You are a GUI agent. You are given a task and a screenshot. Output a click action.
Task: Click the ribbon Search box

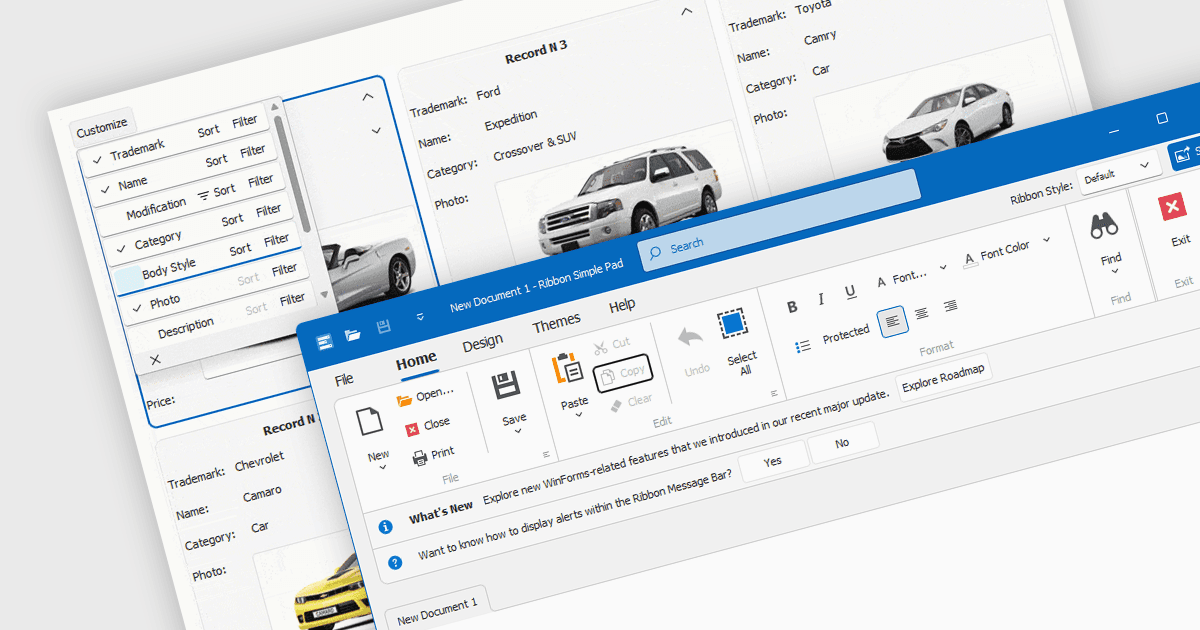pyautogui.click(x=780, y=221)
